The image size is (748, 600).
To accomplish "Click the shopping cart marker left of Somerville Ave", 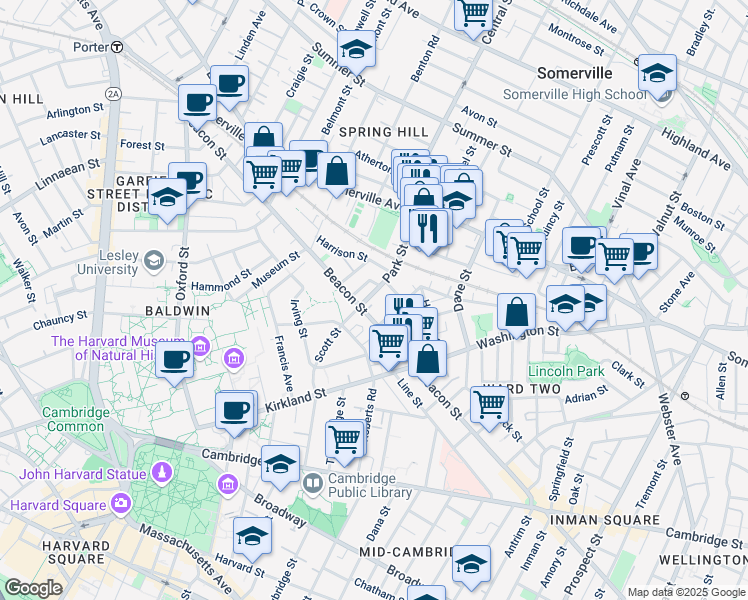I will click(262, 176).
